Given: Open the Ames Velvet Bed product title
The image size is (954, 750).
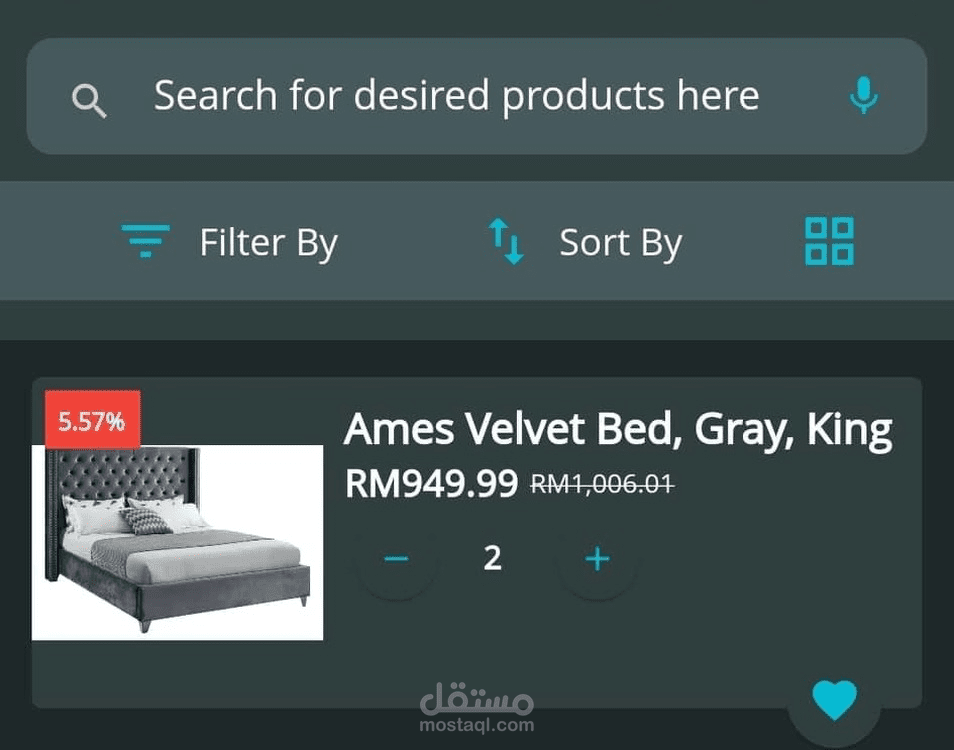Looking at the screenshot, I should tap(617, 430).
